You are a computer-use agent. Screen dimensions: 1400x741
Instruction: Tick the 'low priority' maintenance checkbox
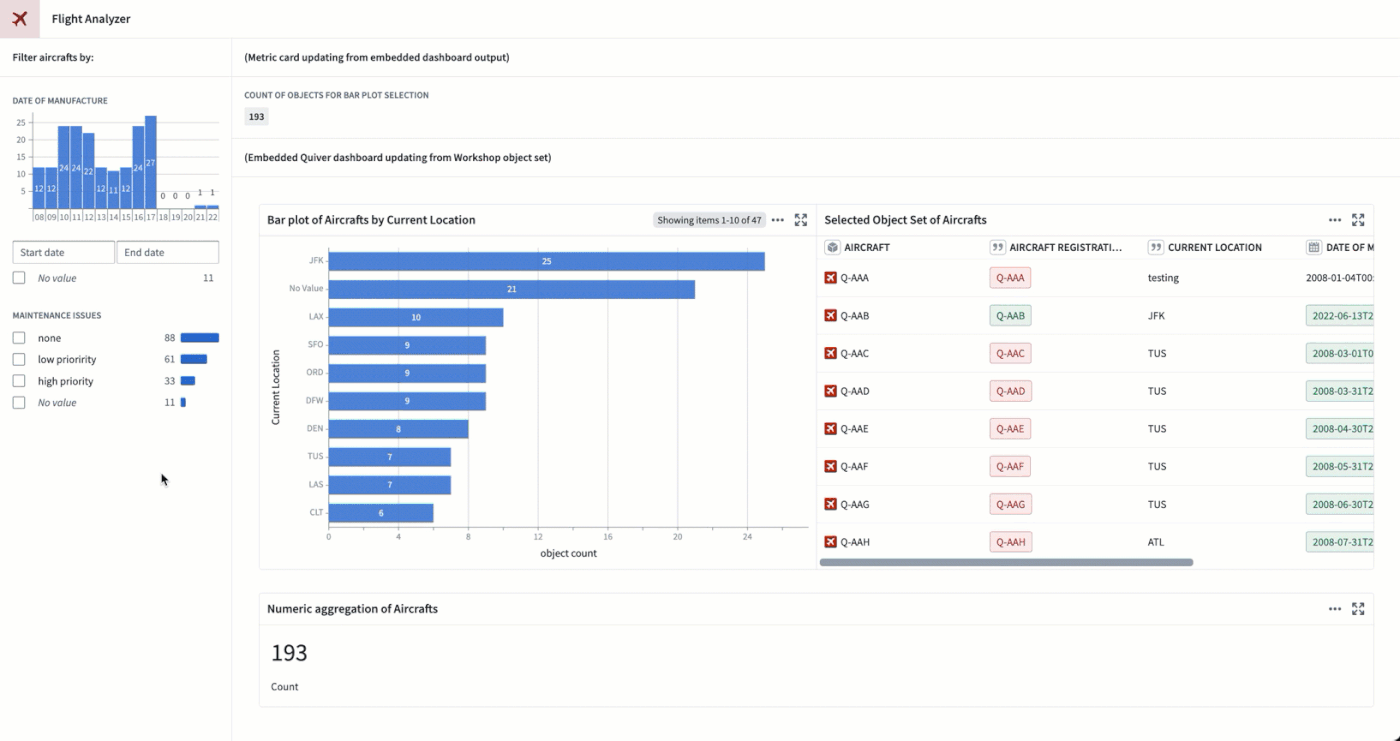pyautogui.click(x=19, y=359)
